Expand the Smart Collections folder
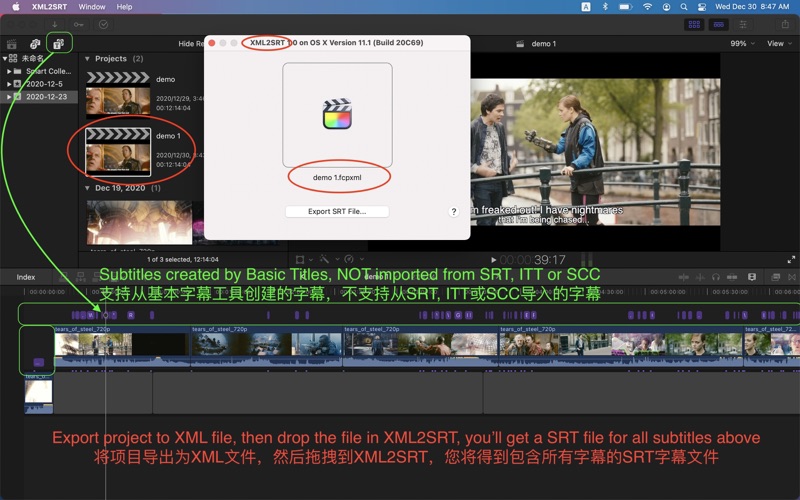The width and height of the screenshot is (800, 500). (9, 71)
